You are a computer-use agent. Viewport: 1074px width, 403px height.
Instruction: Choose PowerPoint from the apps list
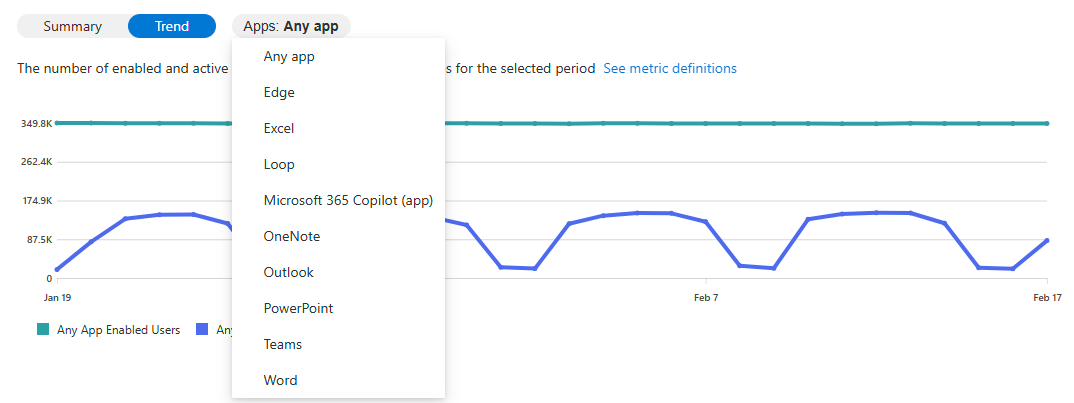(298, 309)
